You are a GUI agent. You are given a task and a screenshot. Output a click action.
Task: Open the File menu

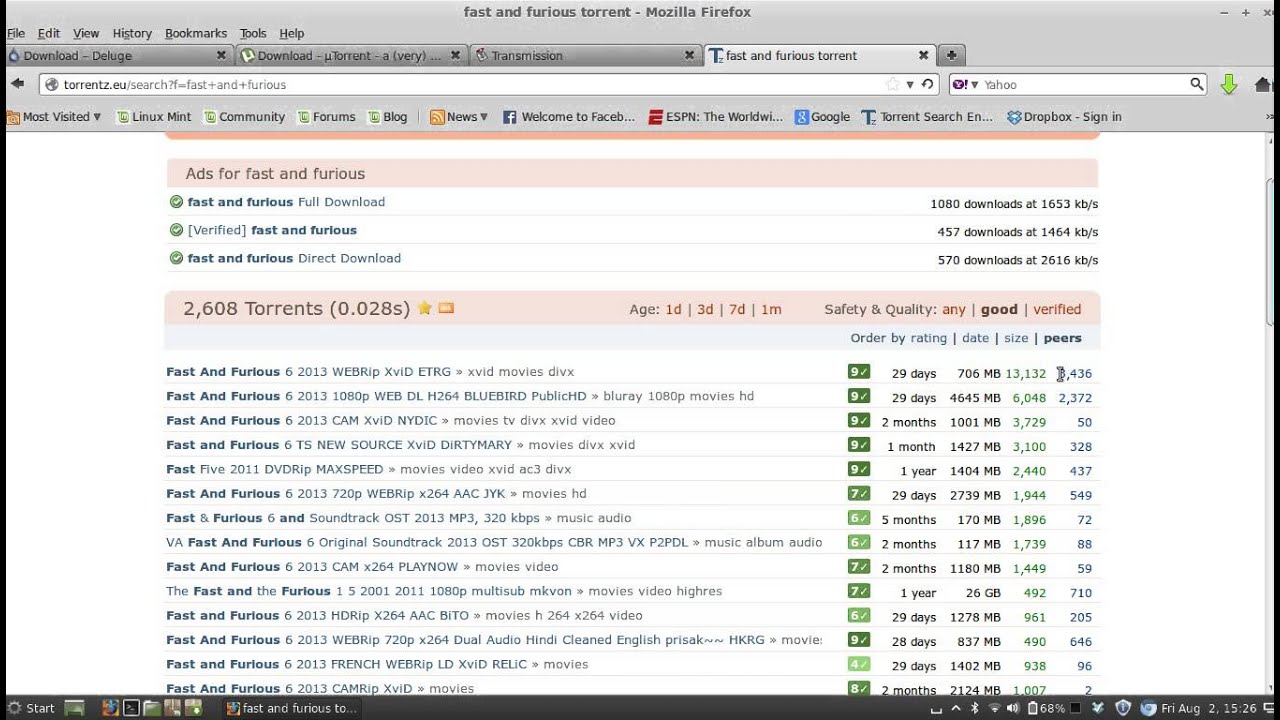tap(16, 33)
